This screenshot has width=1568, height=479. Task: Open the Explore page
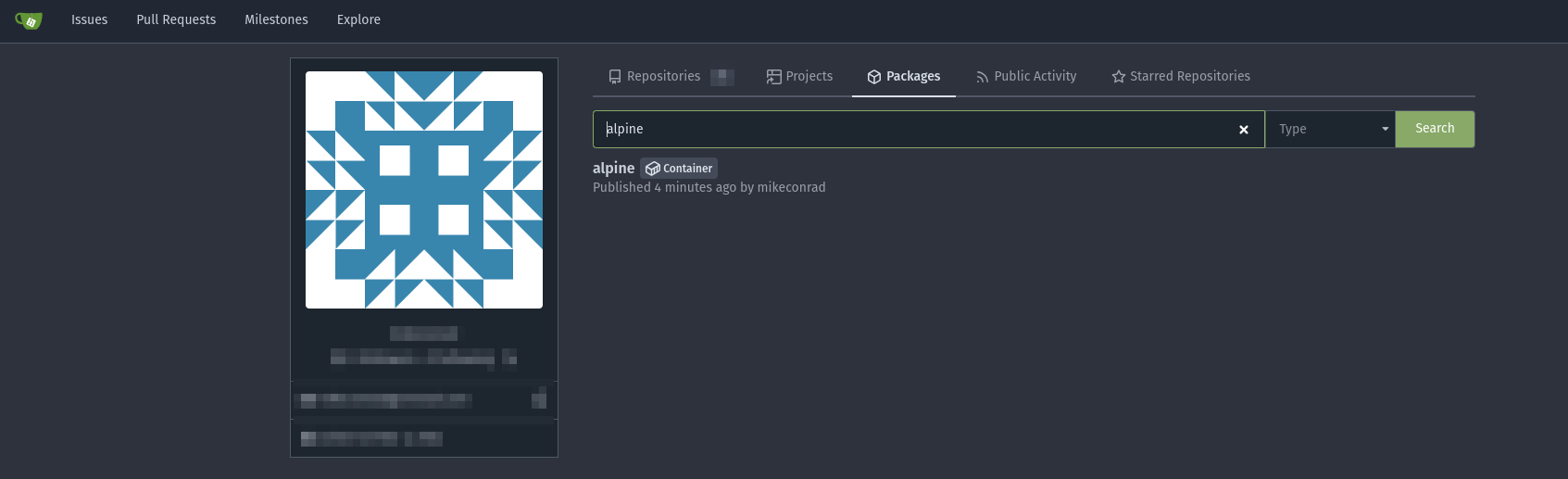(x=358, y=19)
